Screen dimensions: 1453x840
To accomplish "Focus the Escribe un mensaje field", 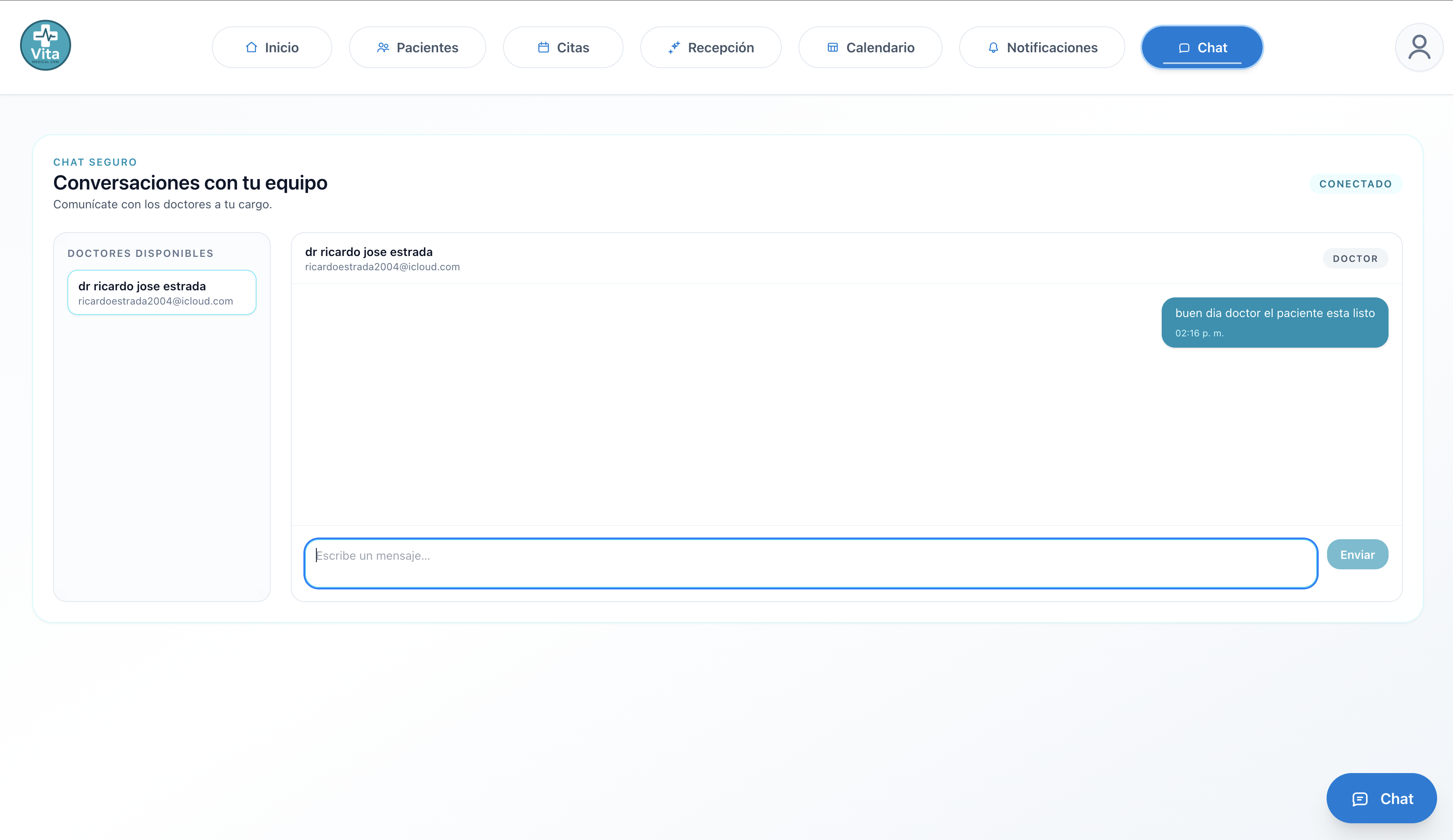I will pos(810,563).
